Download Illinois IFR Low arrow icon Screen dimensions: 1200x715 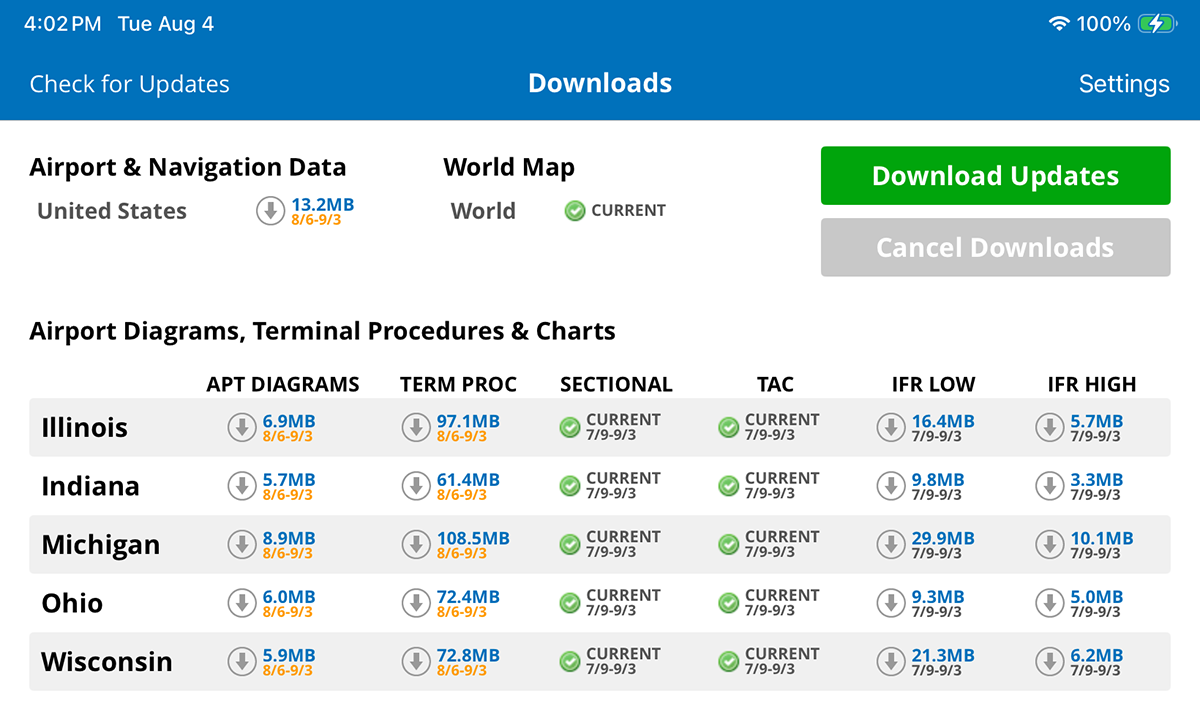tap(891, 428)
